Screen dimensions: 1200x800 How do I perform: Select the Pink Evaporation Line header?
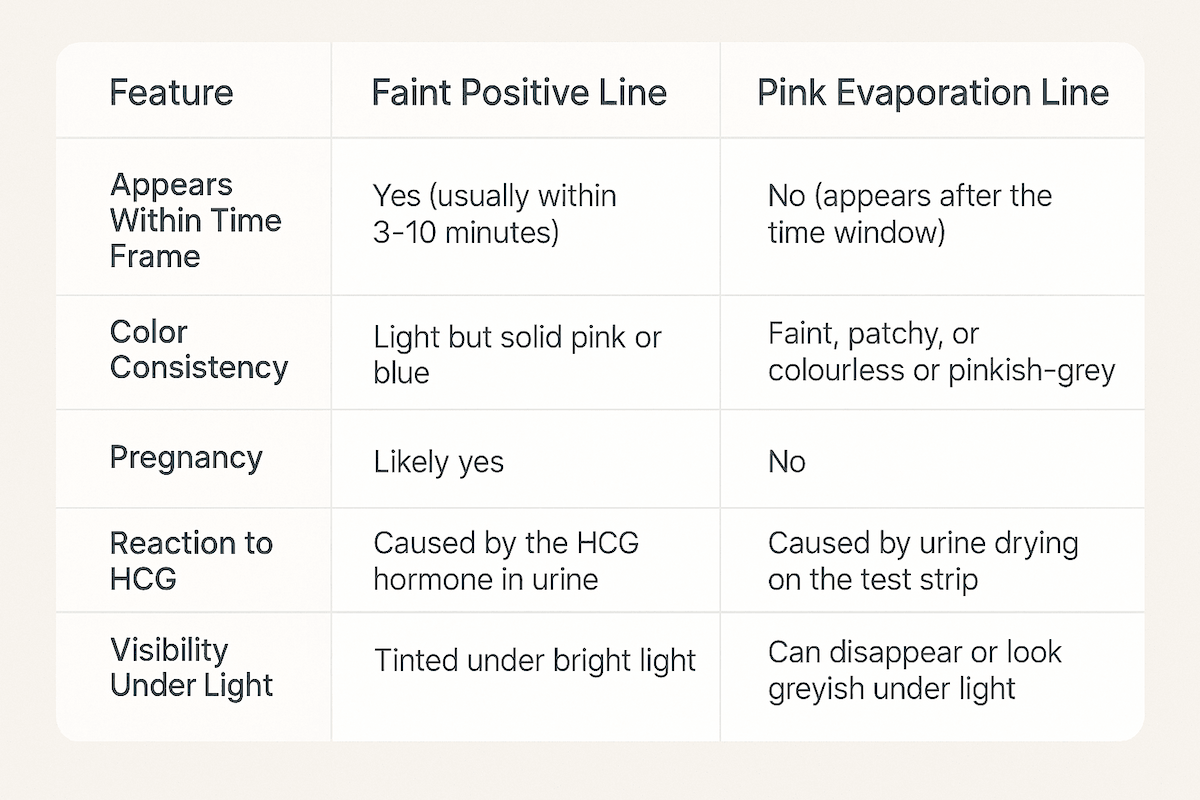click(932, 93)
